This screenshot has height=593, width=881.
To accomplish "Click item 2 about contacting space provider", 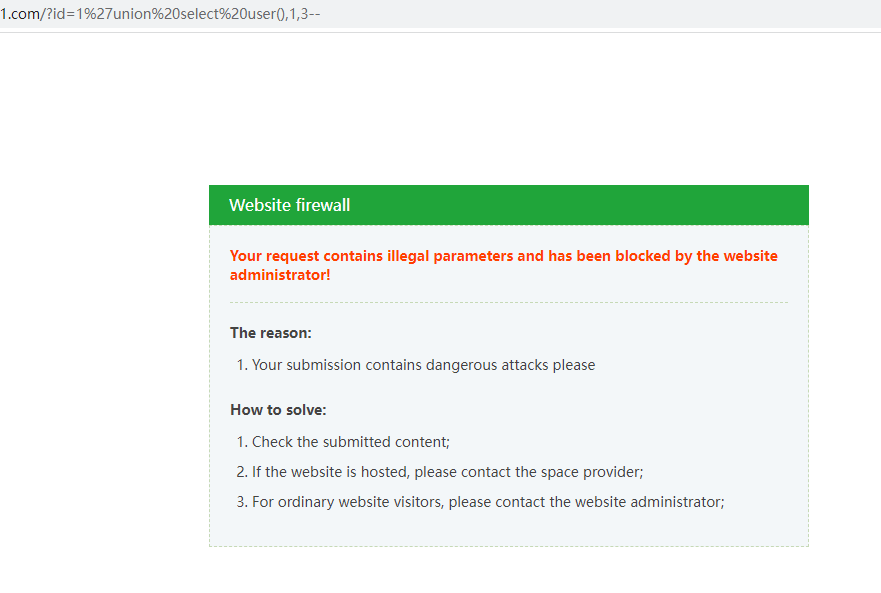I will (x=443, y=471).
